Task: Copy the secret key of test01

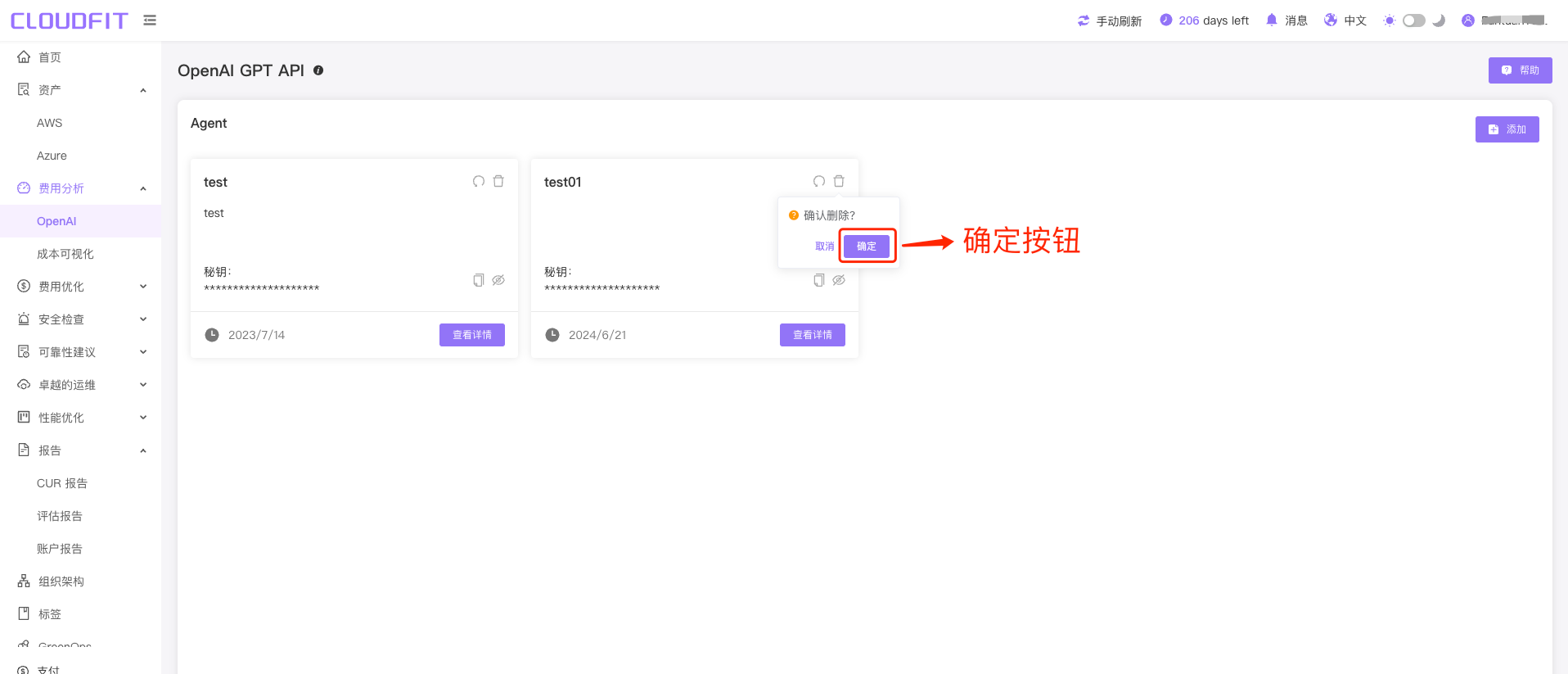Action: pos(819,280)
